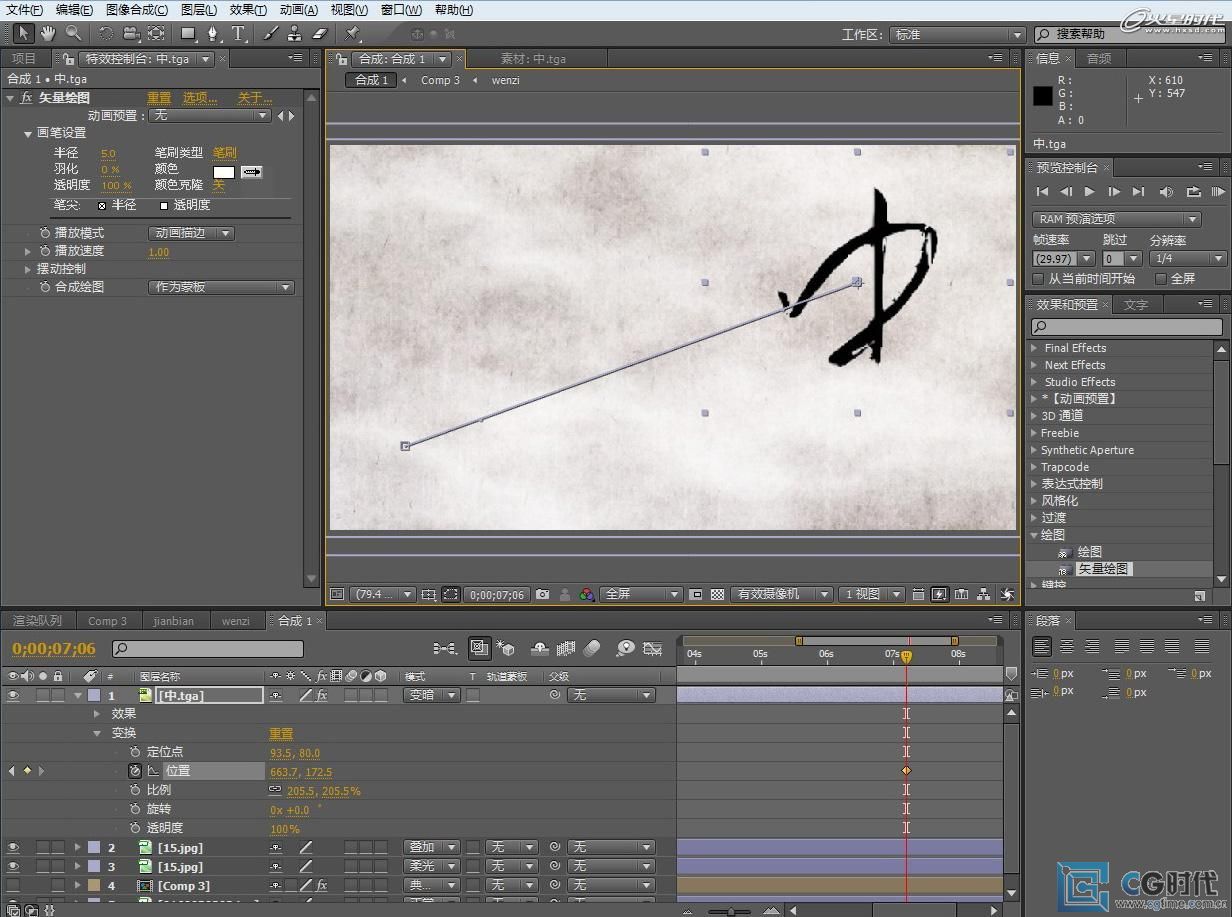Expand the Final Effects category
Image resolution: width=1232 pixels, height=917 pixels.
pos(1035,348)
